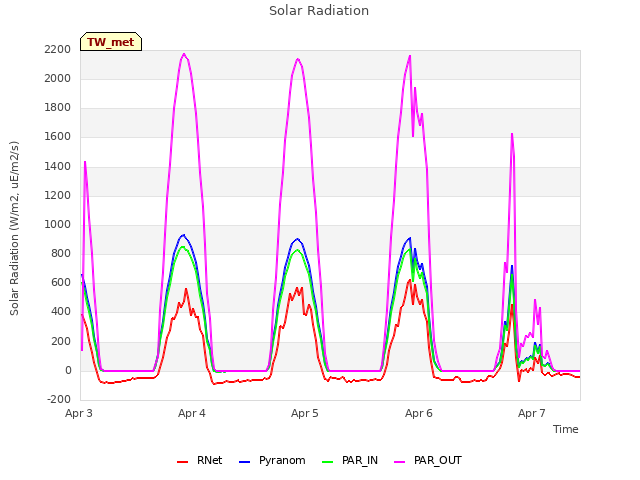Click the Pyranom peak before Apr 4
640x480 pixels.
coord(184,235)
